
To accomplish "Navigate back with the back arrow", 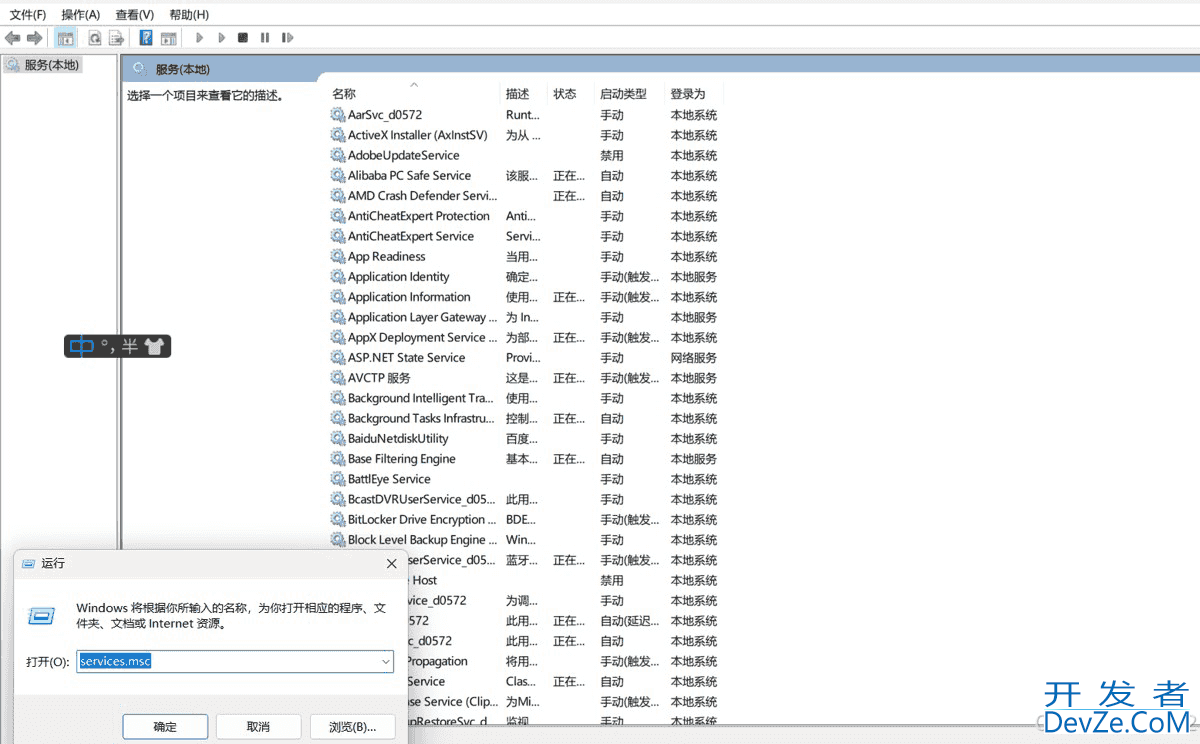I will click(x=12, y=37).
